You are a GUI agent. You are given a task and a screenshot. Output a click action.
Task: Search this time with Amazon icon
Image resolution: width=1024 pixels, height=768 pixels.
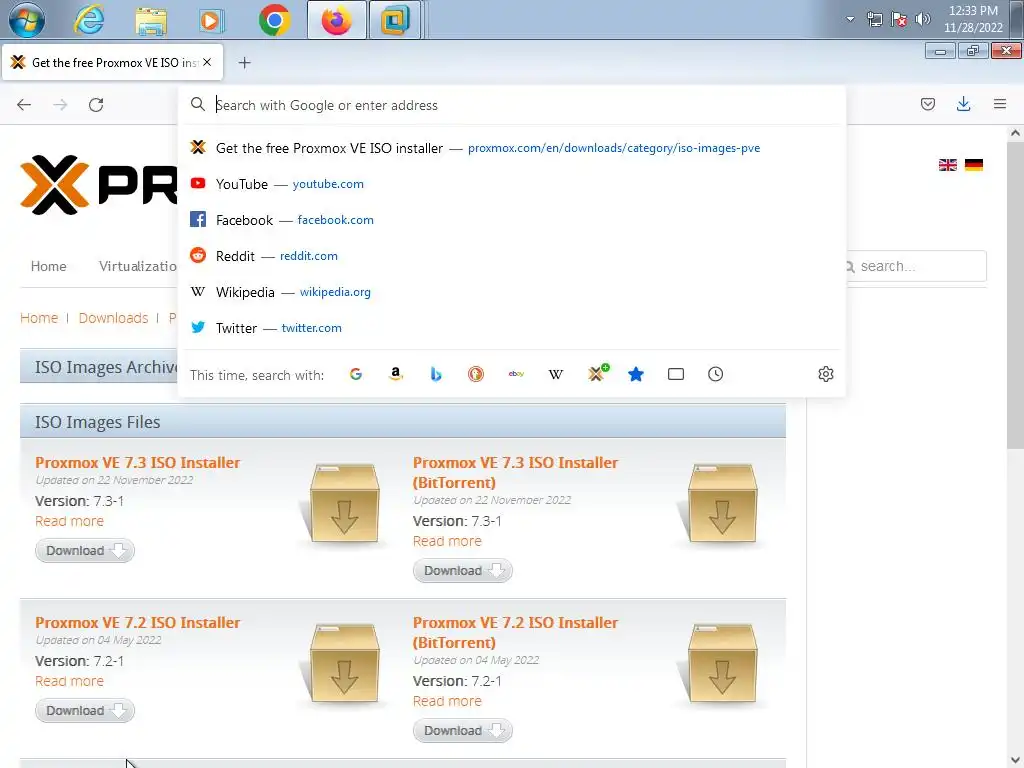(396, 374)
